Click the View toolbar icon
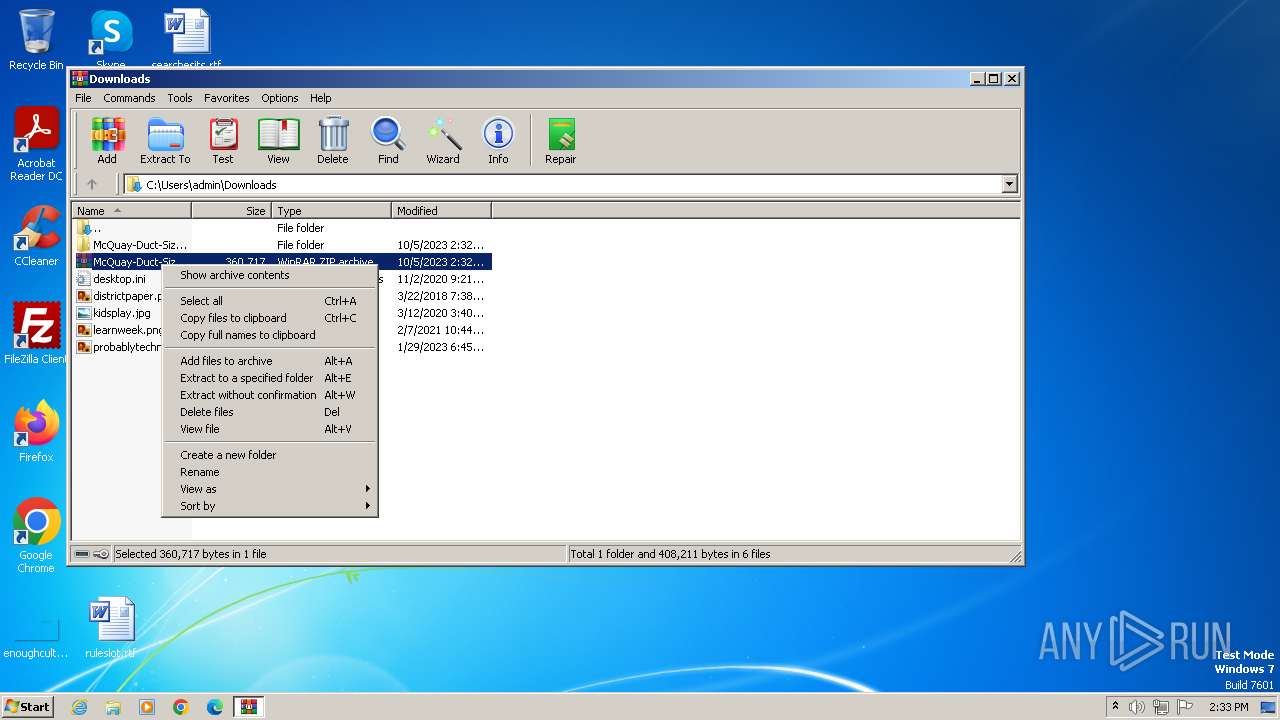Image resolution: width=1280 pixels, height=720 pixels. point(278,141)
